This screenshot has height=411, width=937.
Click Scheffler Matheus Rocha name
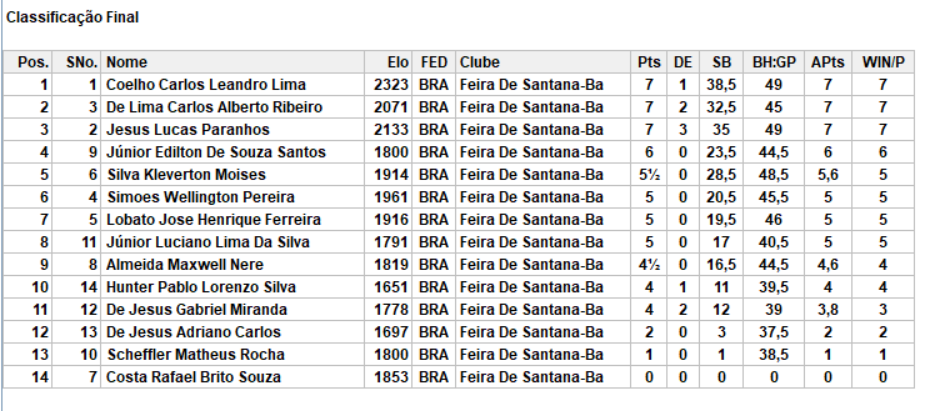pyautogui.click(x=195, y=355)
